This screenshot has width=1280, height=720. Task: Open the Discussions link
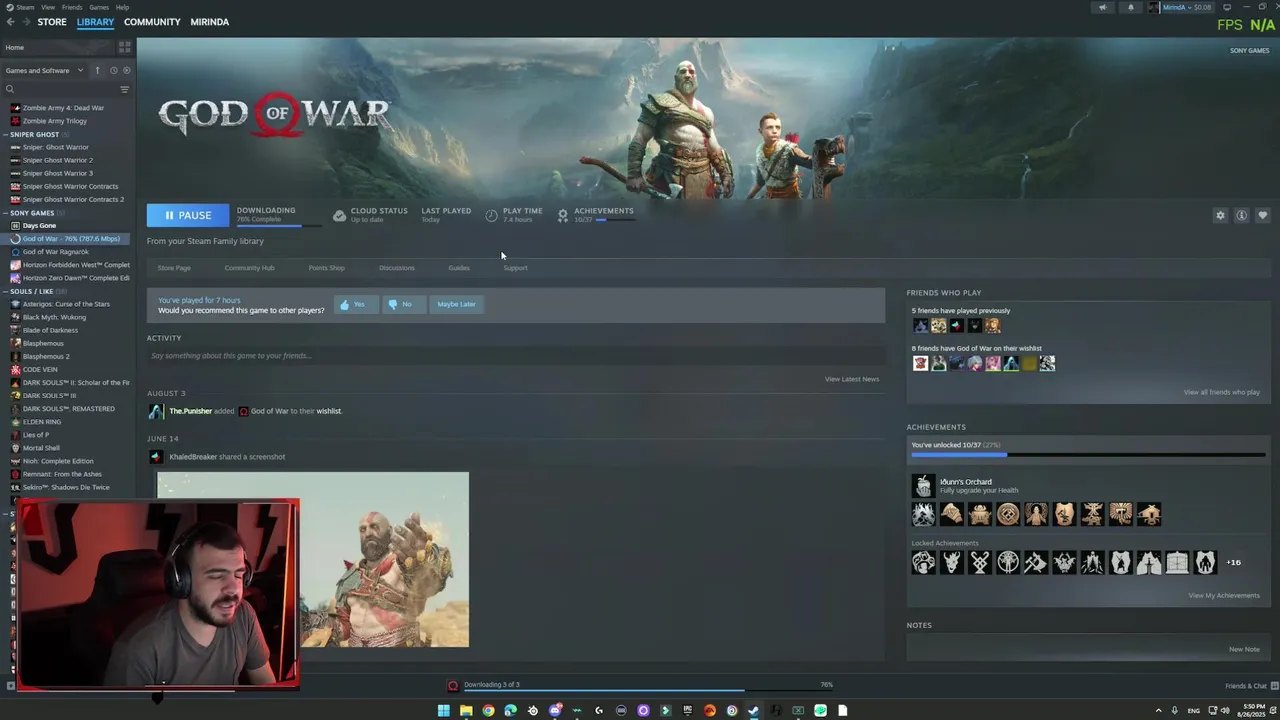pos(397,268)
